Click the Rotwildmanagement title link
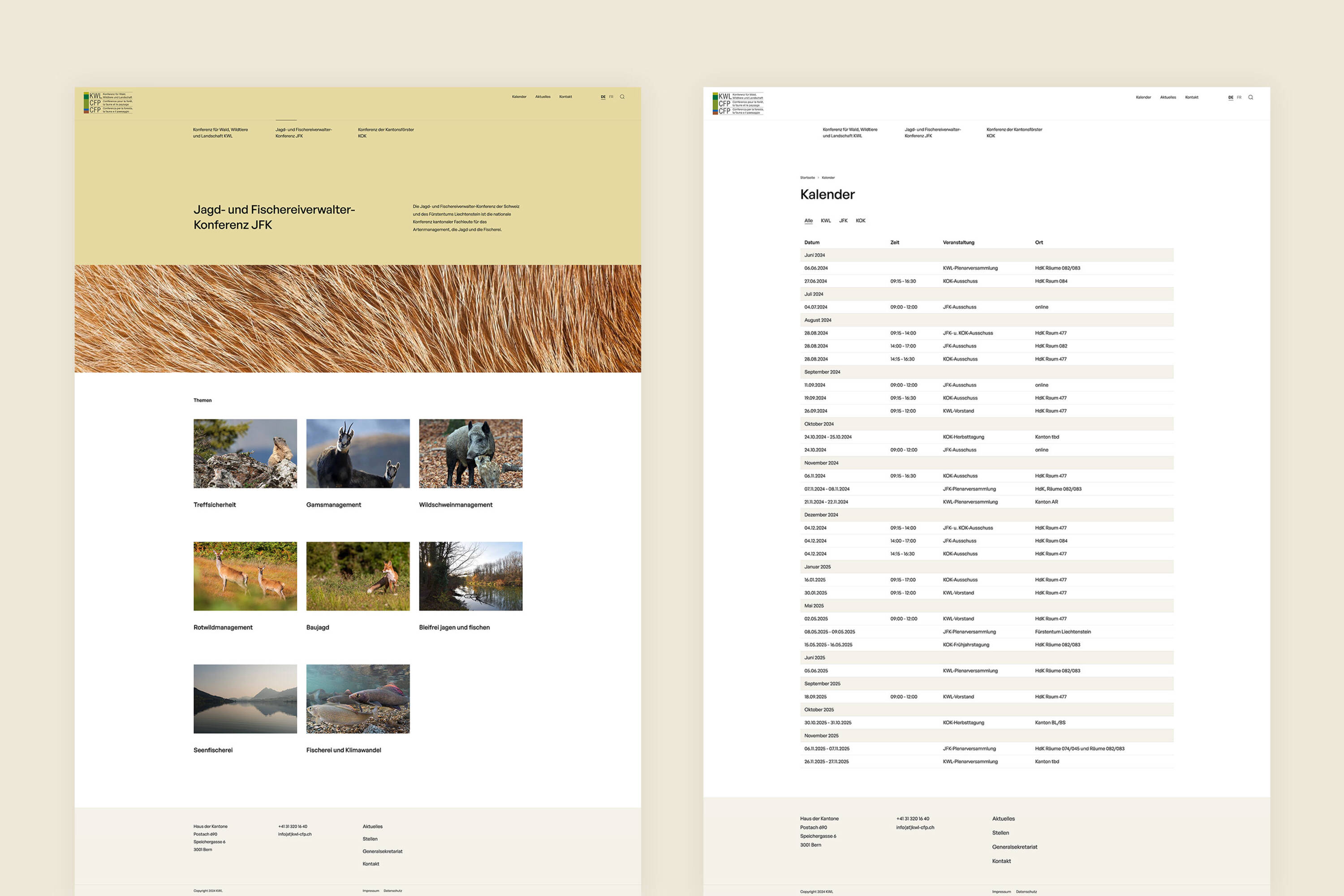This screenshot has width=1344, height=896. point(223,628)
